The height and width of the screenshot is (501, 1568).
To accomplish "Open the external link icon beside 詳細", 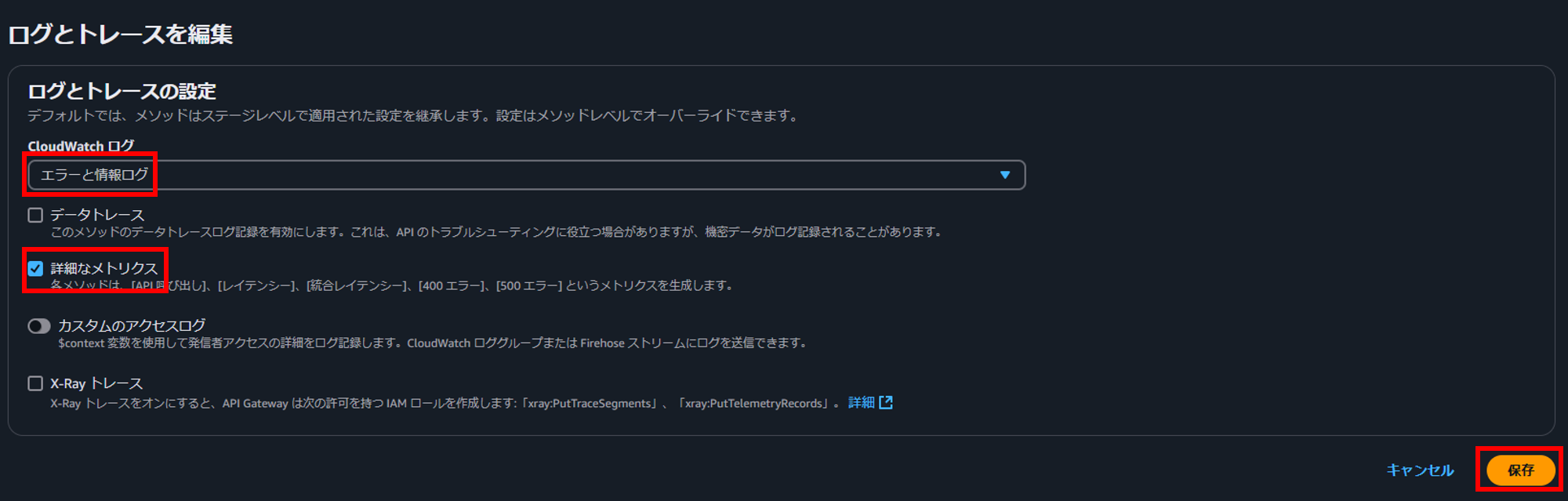I will point(886,402).
